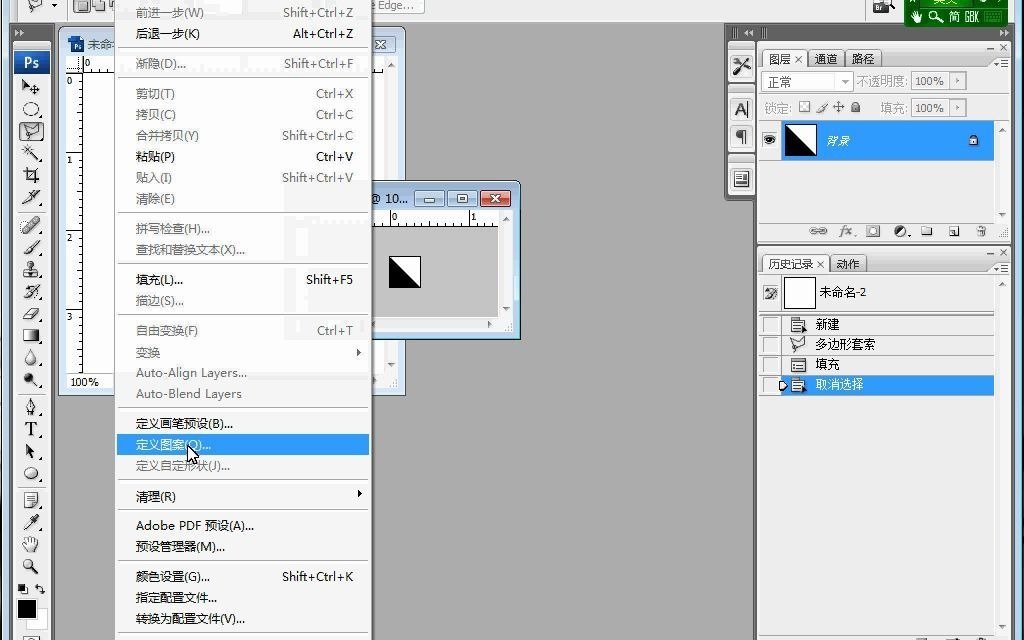Select the Blur droplet tool
This screenshot has width=1024, height=640.
point(31,358)
